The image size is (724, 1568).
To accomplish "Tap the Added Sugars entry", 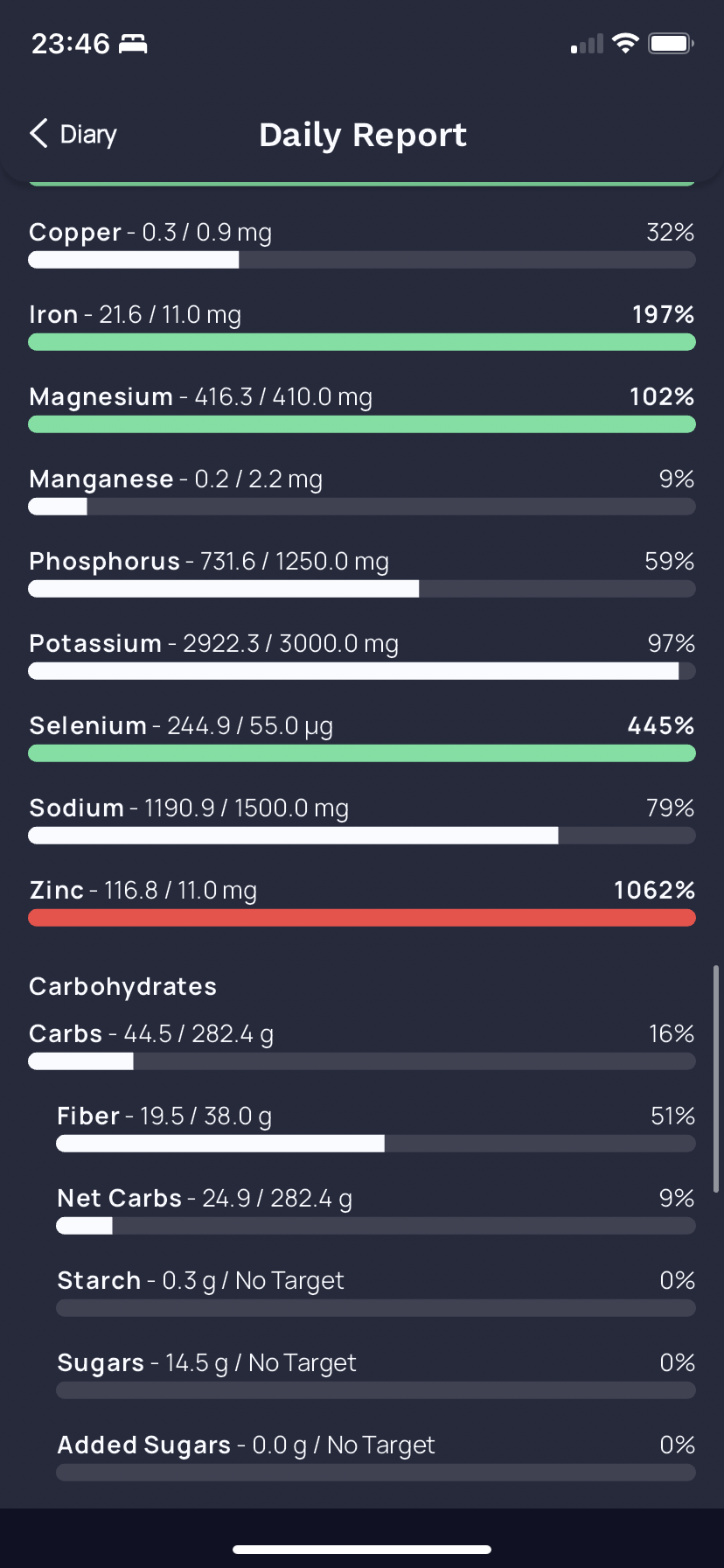I will (376, 1457).
